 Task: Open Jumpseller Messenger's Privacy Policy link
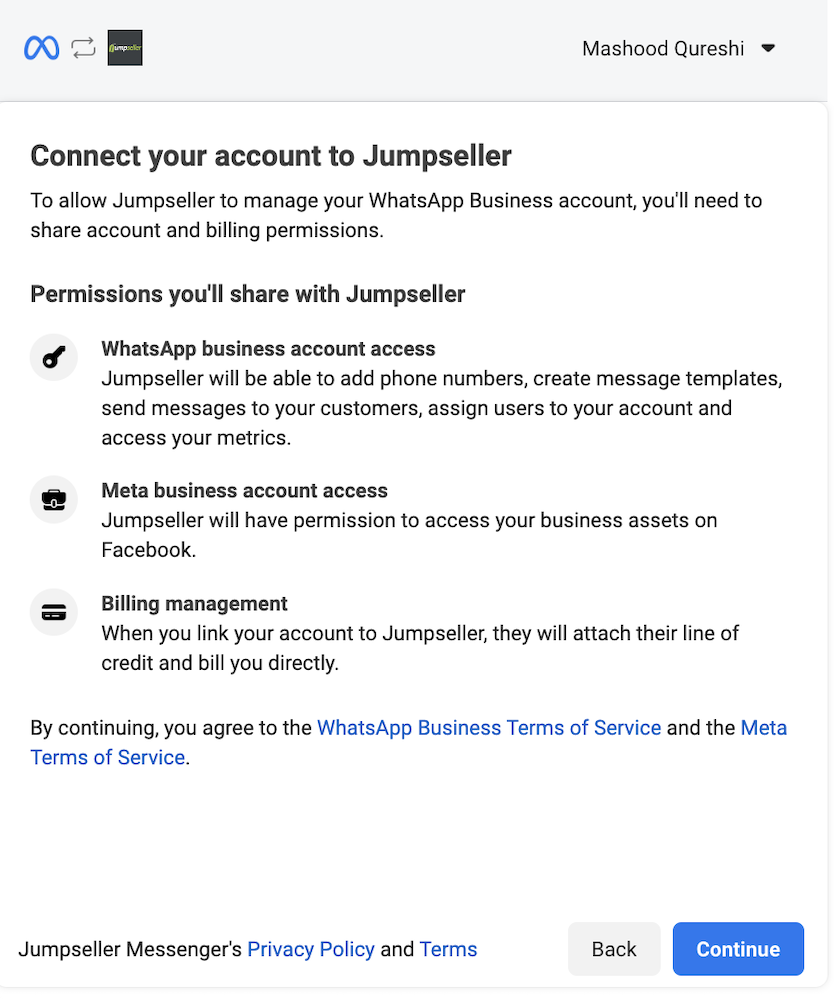point(311,949)
